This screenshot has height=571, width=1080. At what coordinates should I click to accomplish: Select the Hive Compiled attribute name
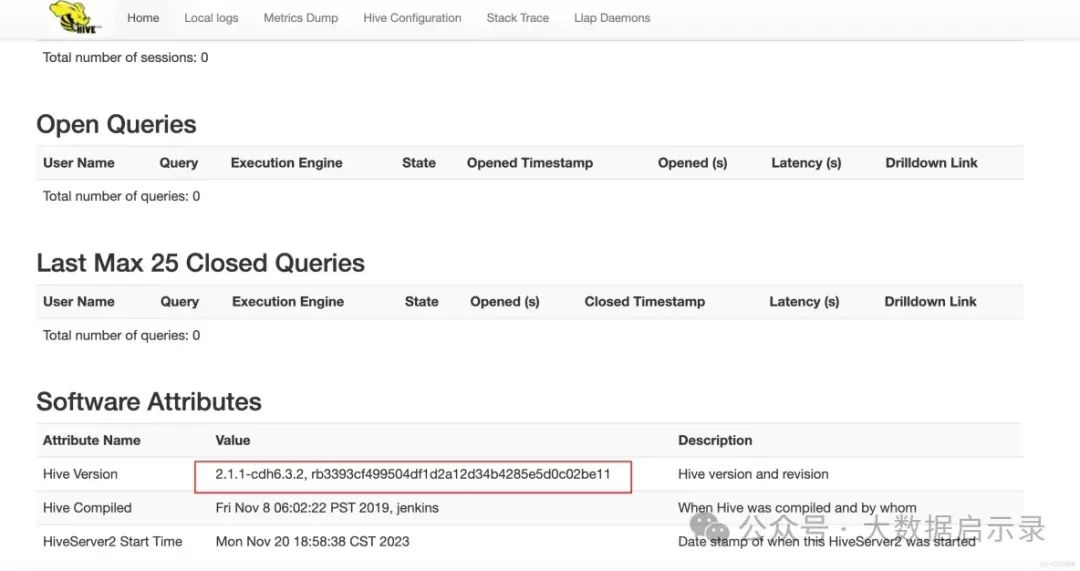(x=87, y=508)
